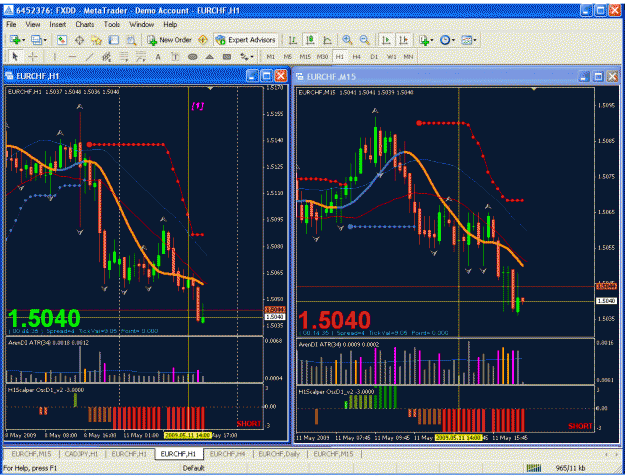Click the large red 1.5040 price label
The width and height of the screenshot is (625, 476).
(x=335, y=320)
